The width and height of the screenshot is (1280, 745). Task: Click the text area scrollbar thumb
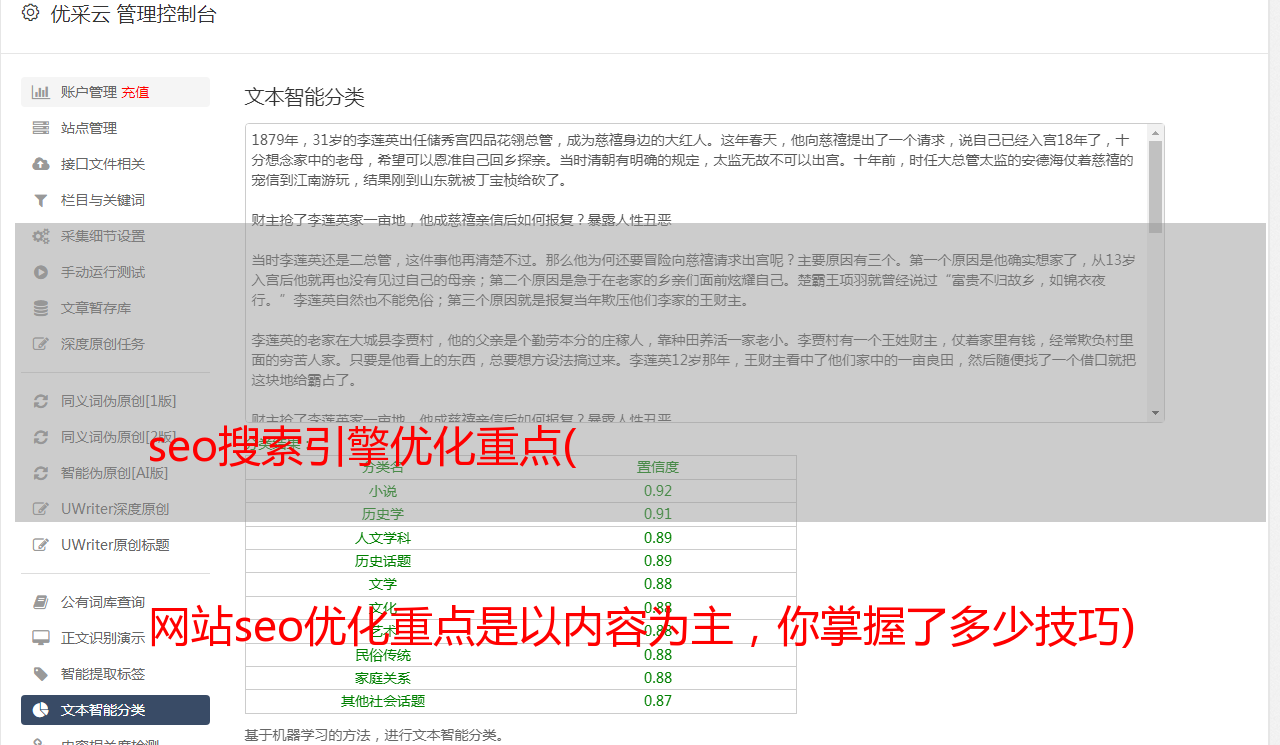tap(1156, 186)
